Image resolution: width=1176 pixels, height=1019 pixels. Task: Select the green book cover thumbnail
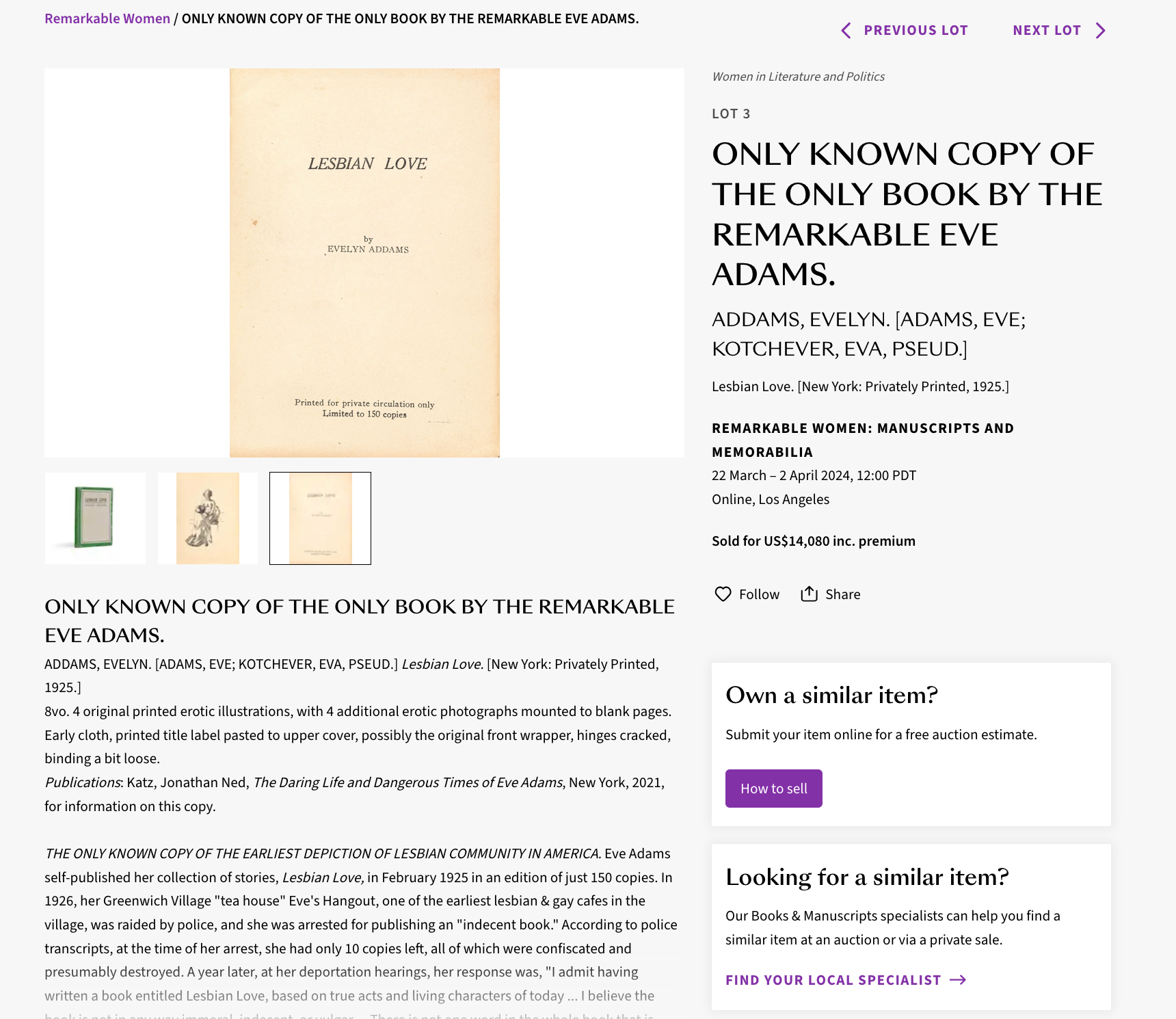click(95, 518)
